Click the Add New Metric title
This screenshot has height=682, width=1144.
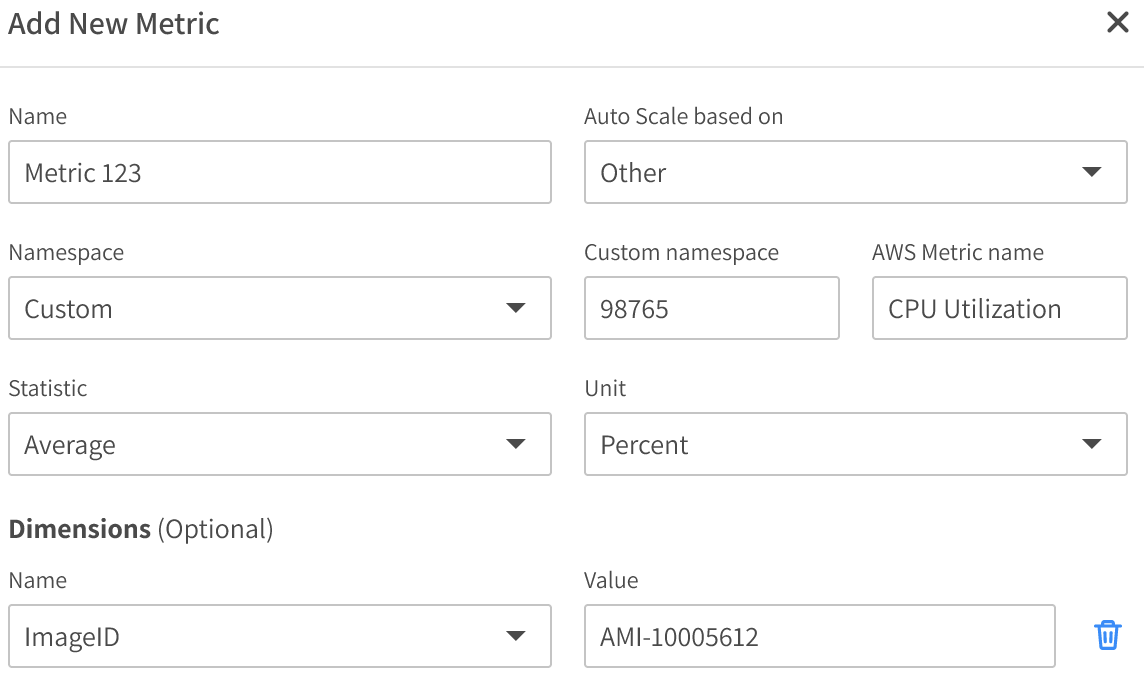[113, 23]
